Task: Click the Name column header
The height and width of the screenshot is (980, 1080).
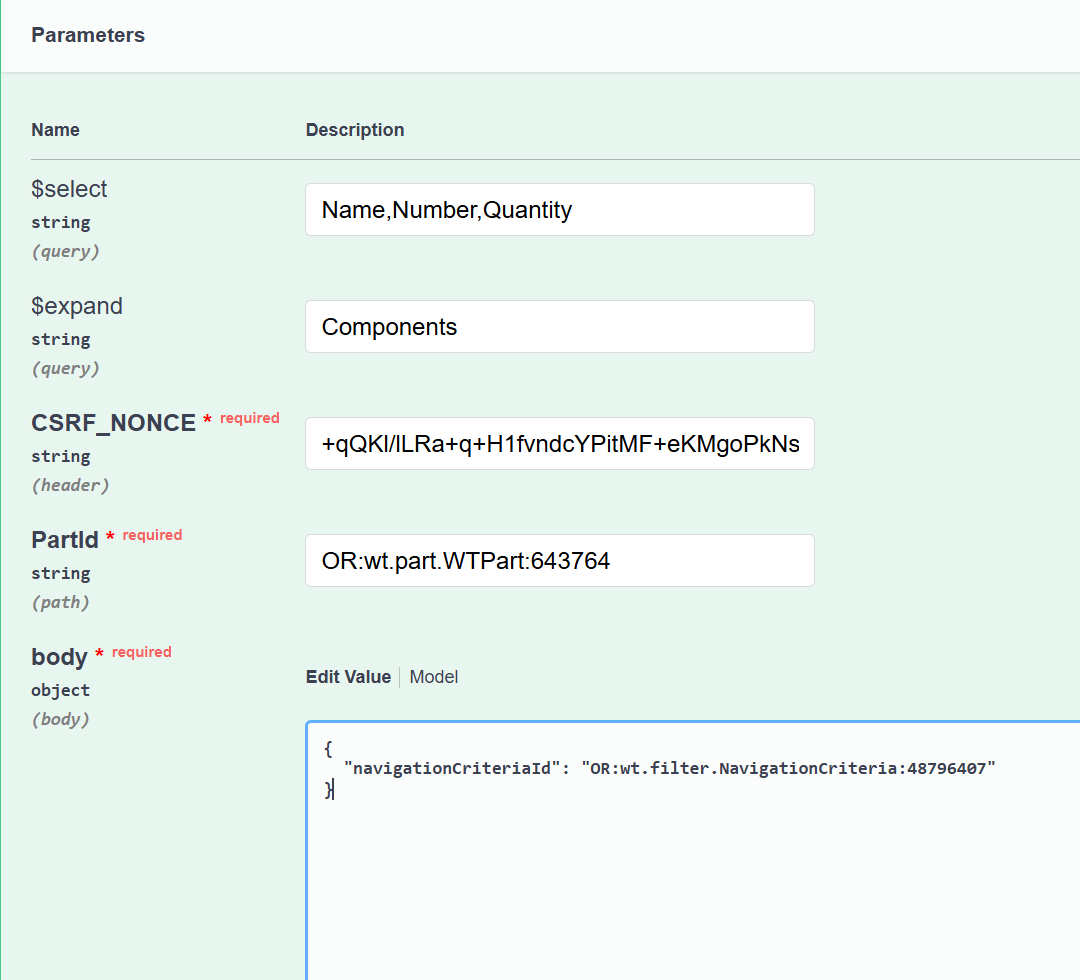Action: [x=55, y=129]
